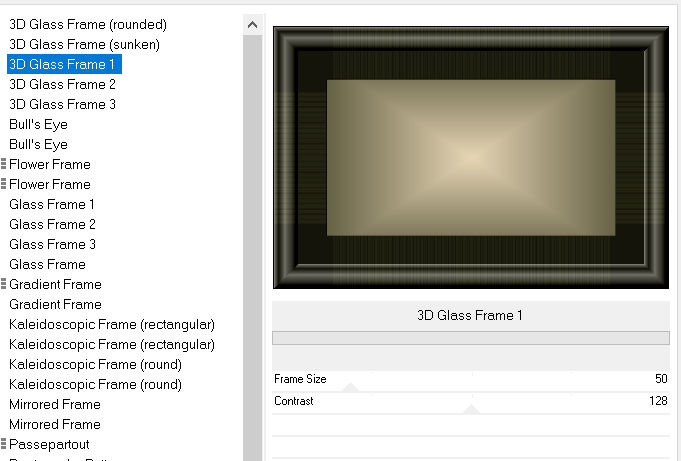Click scroll-up arrow of filter list
Image resolution: width=681 pixels, height=461 pixels.
pyautogui.click(x=252, y=25)
